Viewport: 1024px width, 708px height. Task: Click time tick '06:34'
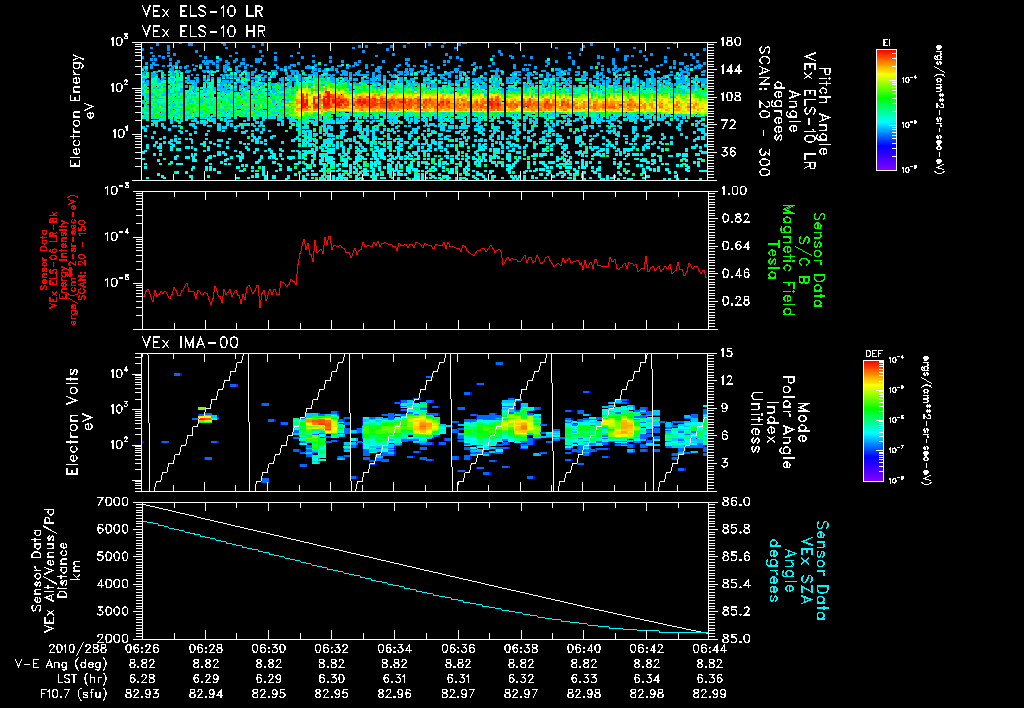pyautogui.click(x=394, y=649)
